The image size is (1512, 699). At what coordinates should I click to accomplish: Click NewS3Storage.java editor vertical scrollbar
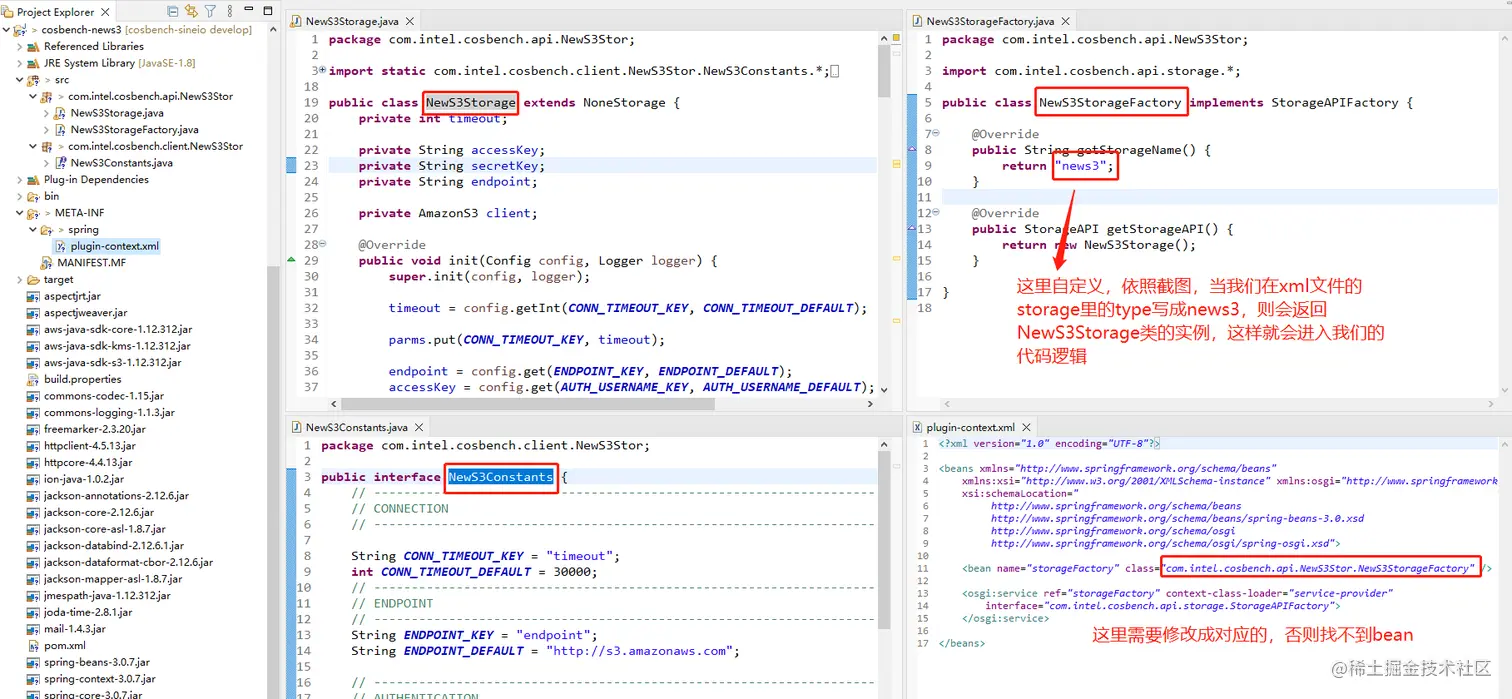(883, 70)
